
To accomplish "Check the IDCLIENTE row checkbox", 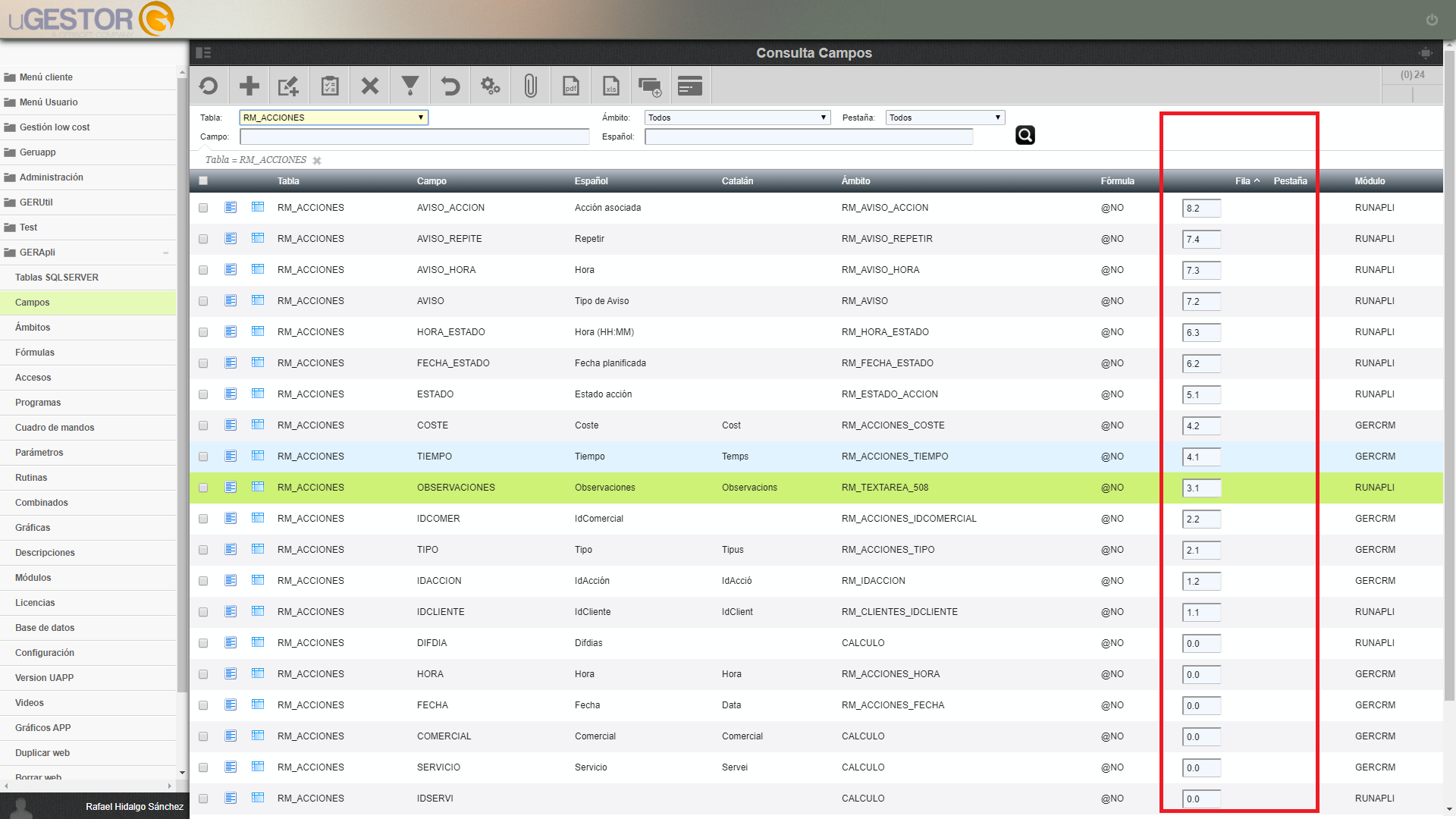I will pyautogui.click(x=203, y=612).
